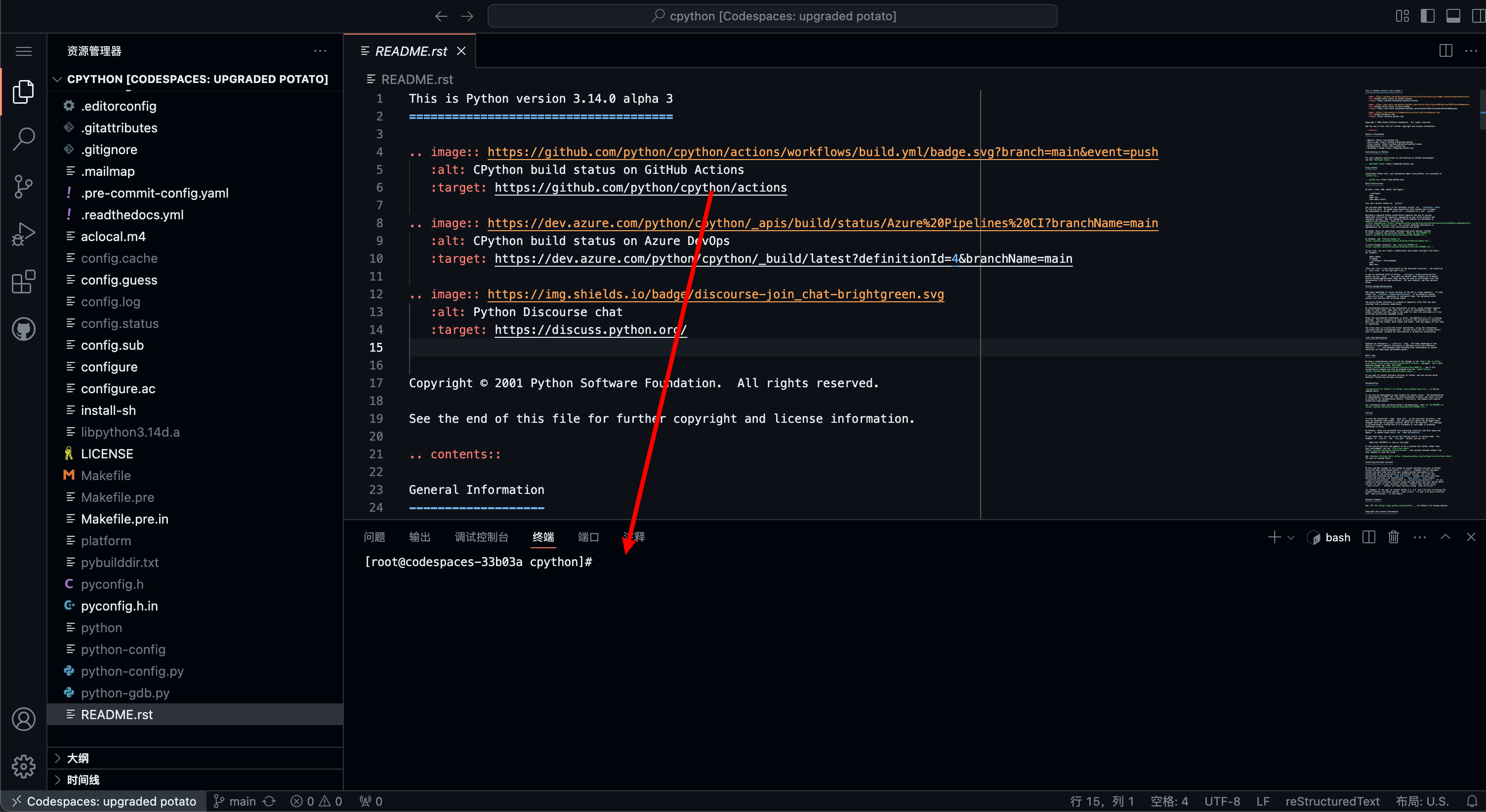The width and height of the screenshot is (1486, 812).
Task: Switch to the 调试控制台 debug console tab
Action: click(x=481, y=537)
